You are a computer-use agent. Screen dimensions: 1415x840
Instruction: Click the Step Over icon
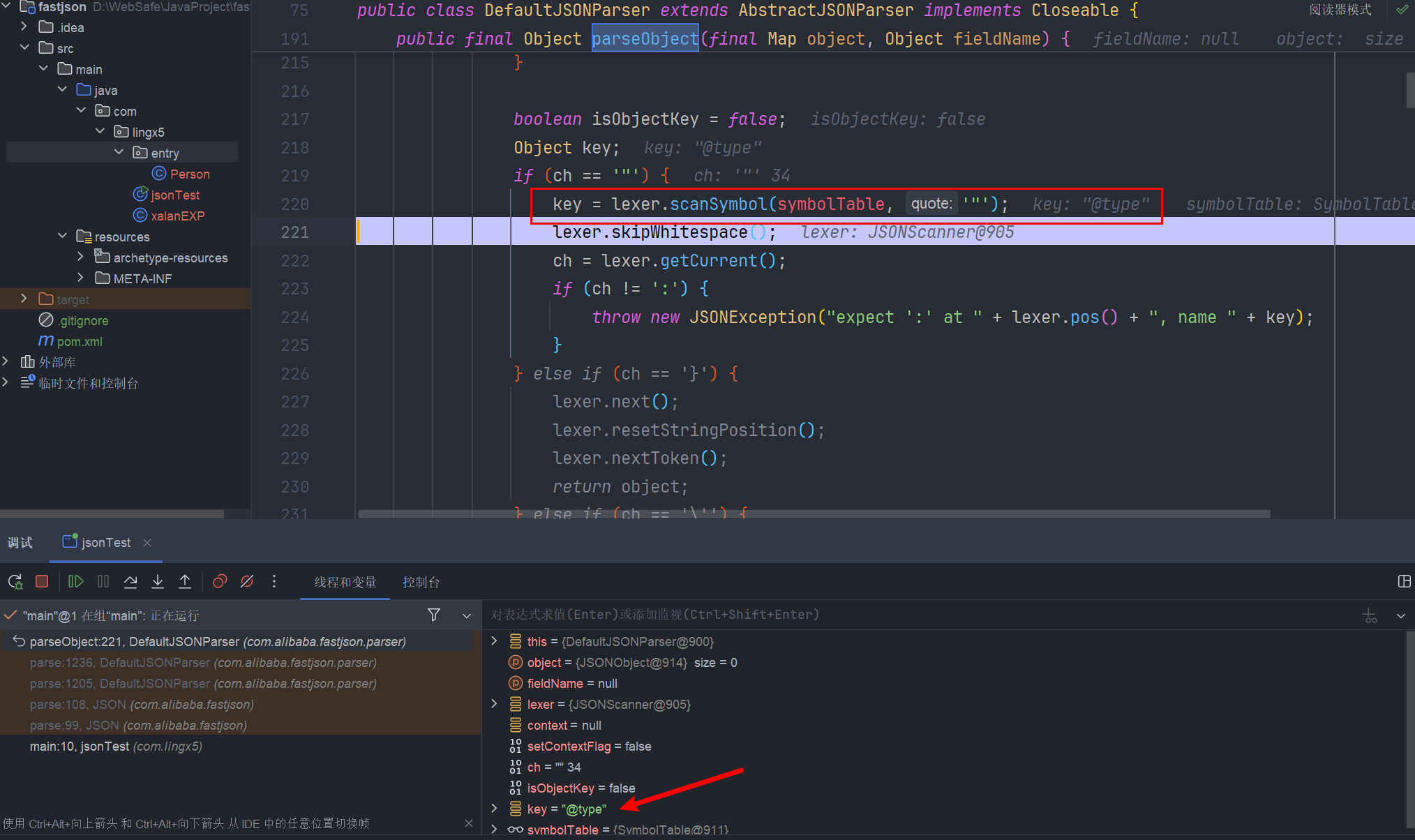[130, 581]
